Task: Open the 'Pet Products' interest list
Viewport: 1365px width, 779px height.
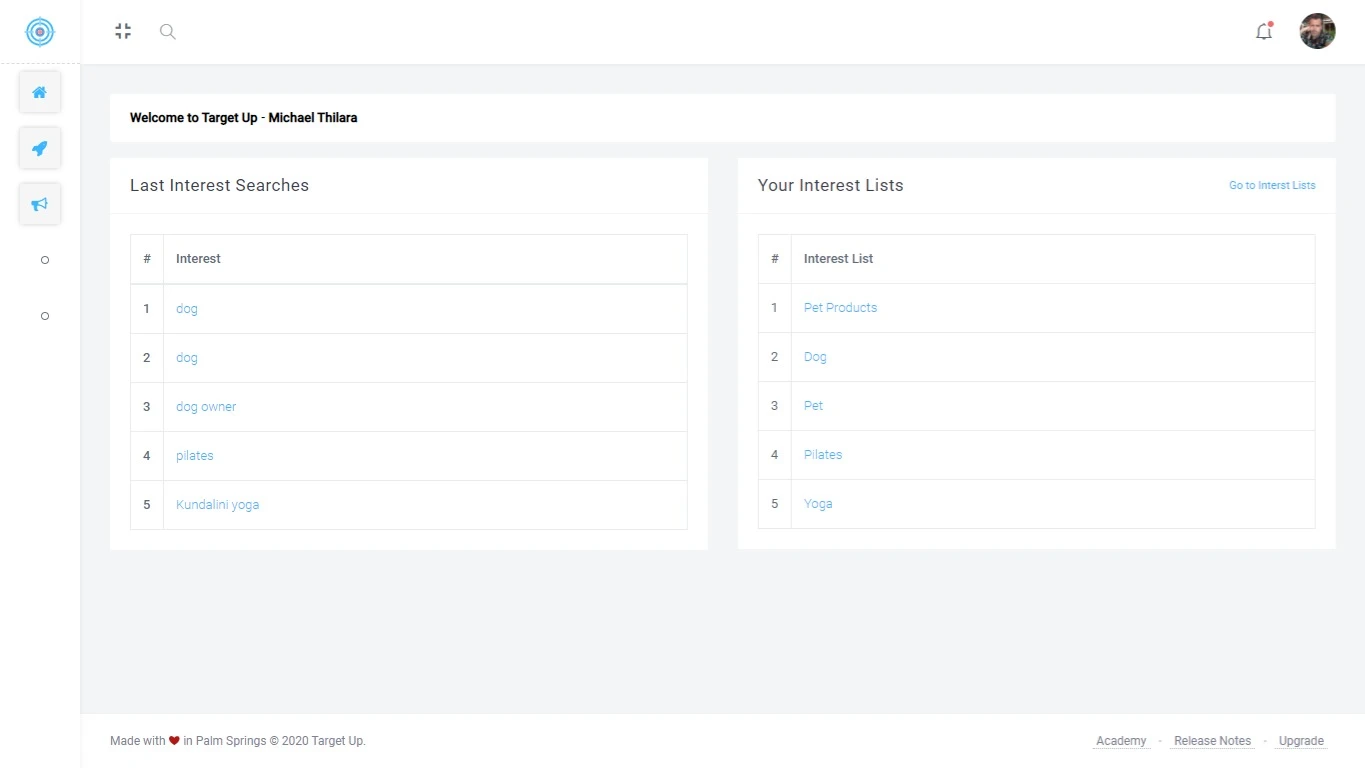Action: 839,307
